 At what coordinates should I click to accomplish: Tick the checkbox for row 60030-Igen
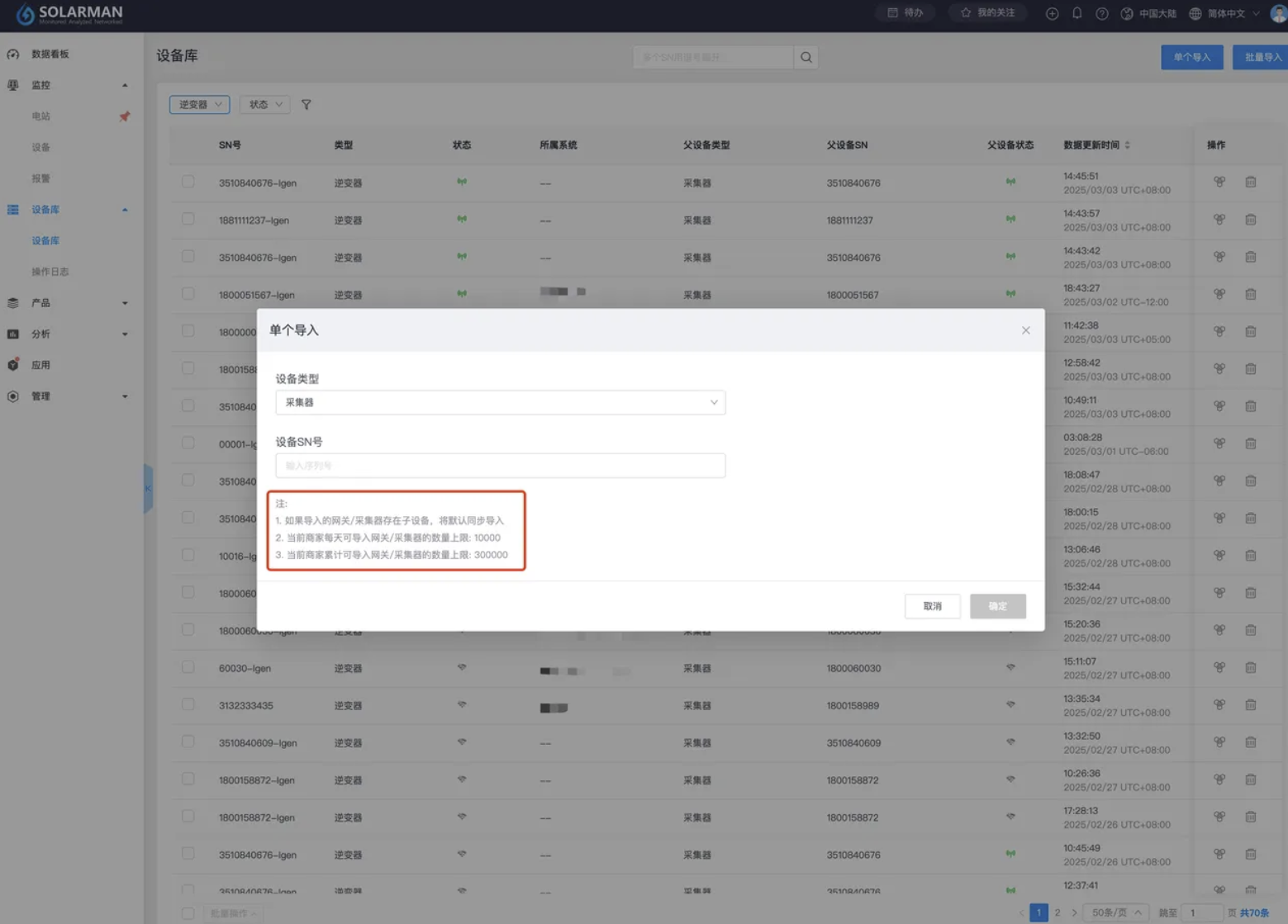[188, 667]
